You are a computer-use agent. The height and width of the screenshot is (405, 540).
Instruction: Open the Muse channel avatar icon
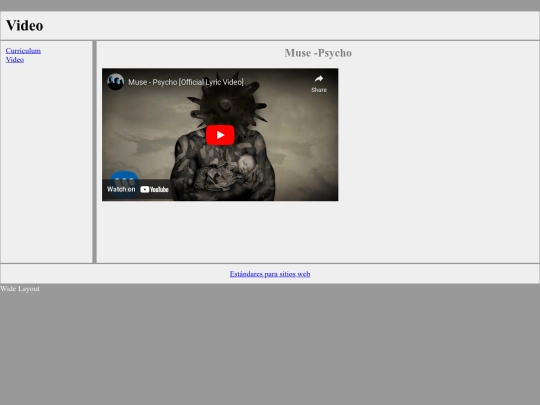[115, 82]
